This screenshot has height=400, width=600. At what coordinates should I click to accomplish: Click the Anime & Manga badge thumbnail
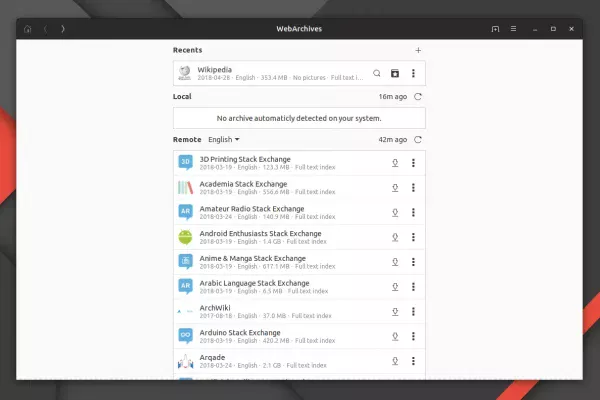[x=185, y=261]
